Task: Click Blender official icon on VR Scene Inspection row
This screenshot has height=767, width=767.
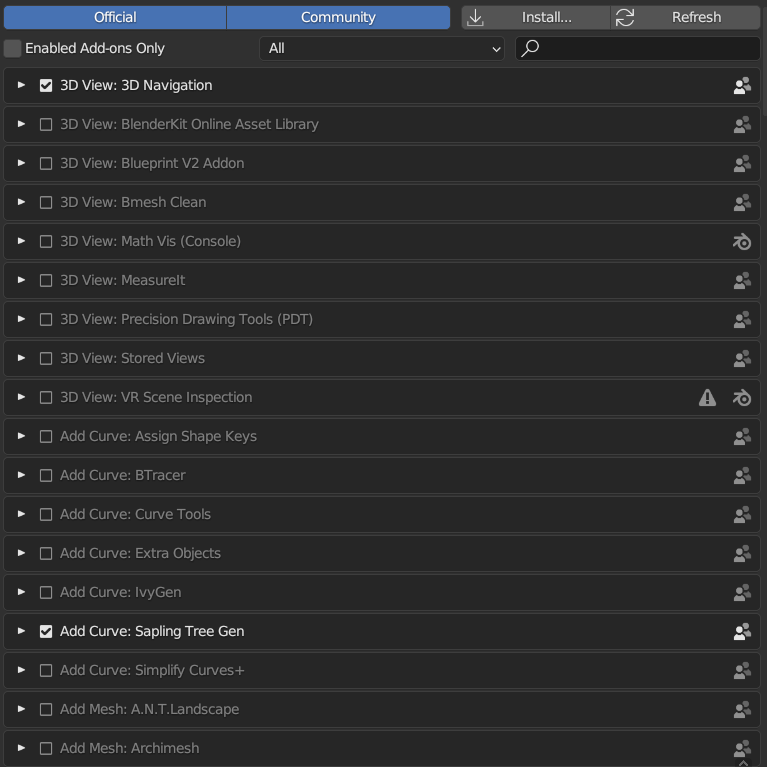Action: pos(742,398)
